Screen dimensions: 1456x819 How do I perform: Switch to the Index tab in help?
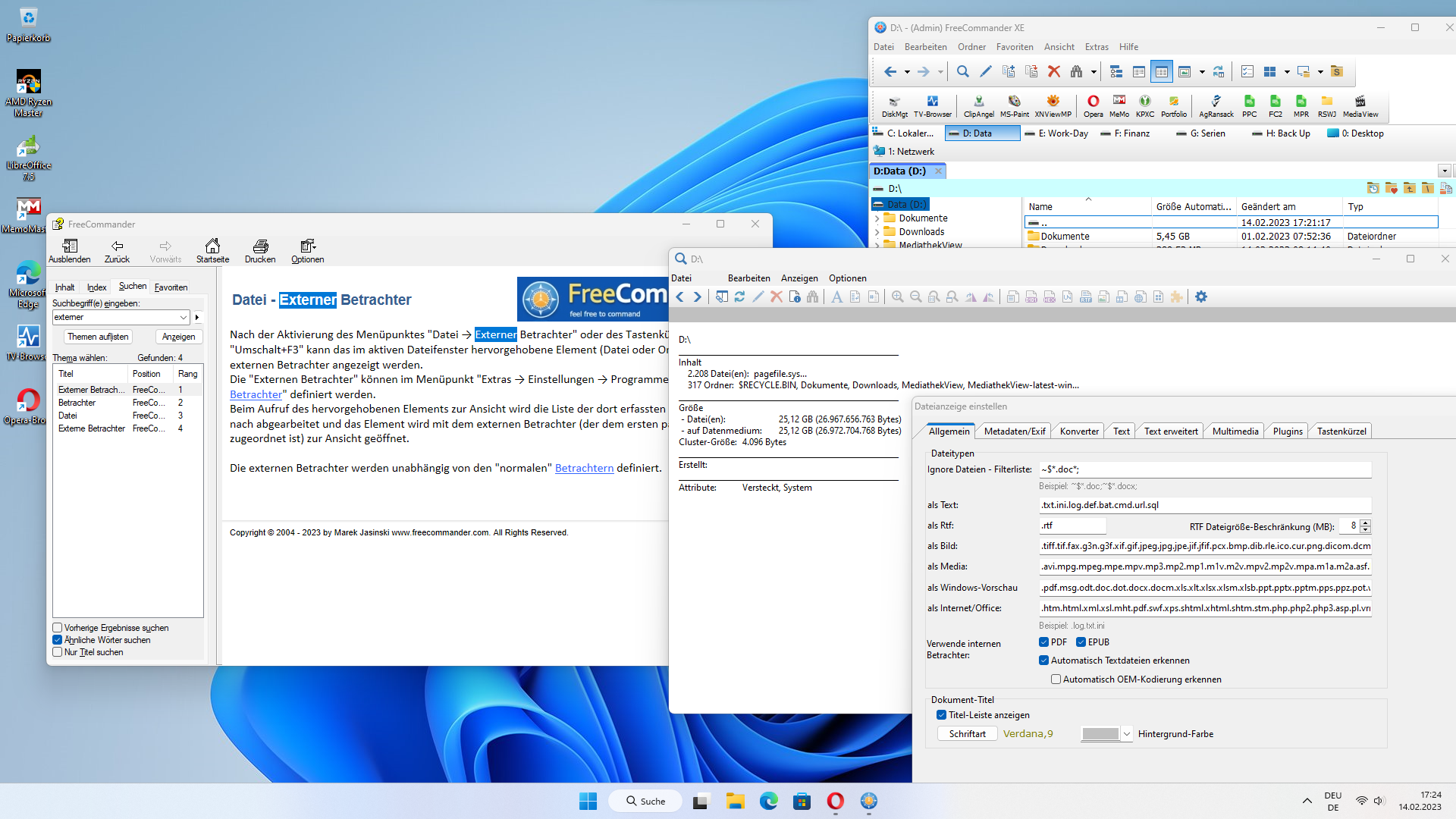[96, 287]
